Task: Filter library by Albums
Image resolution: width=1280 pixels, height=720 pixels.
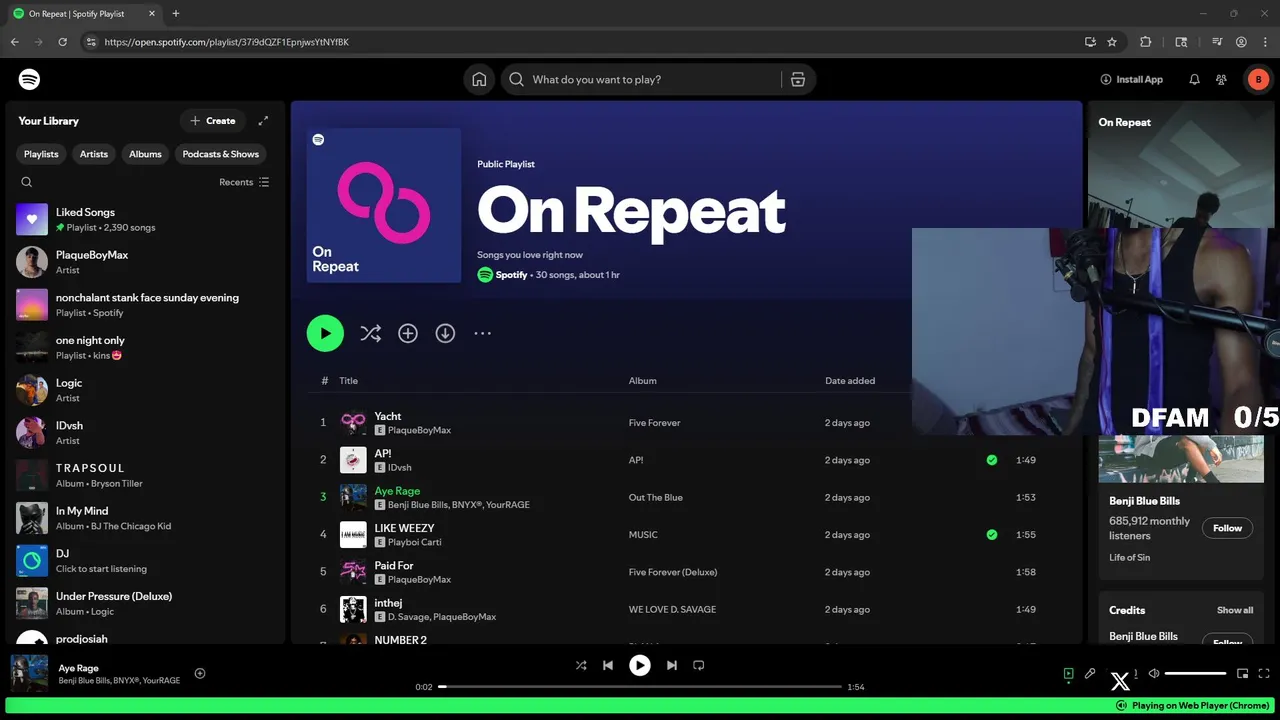Action: pyautogui.click(x=145, y=154)
